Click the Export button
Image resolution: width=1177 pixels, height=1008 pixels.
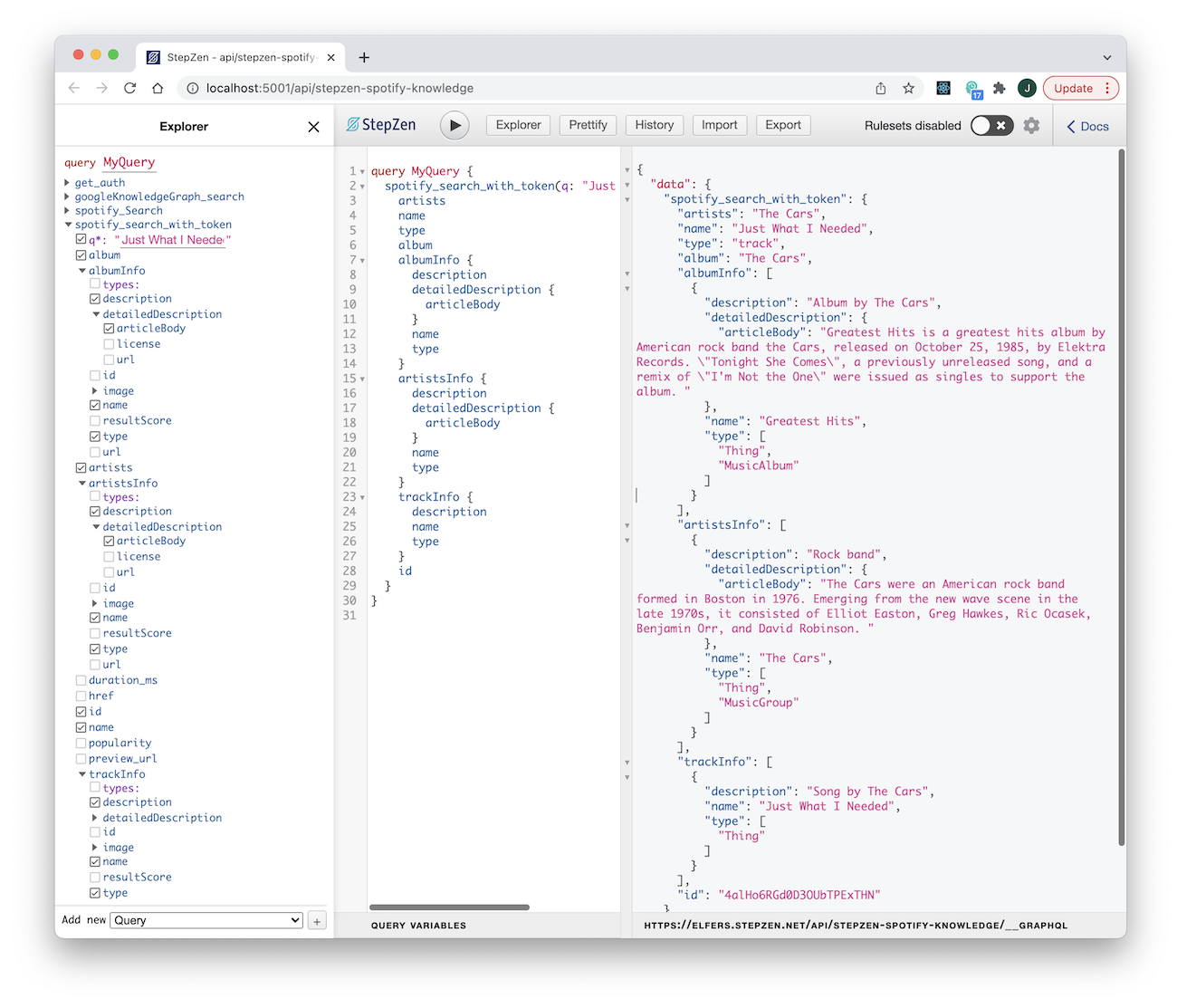[x=783, y=125]
